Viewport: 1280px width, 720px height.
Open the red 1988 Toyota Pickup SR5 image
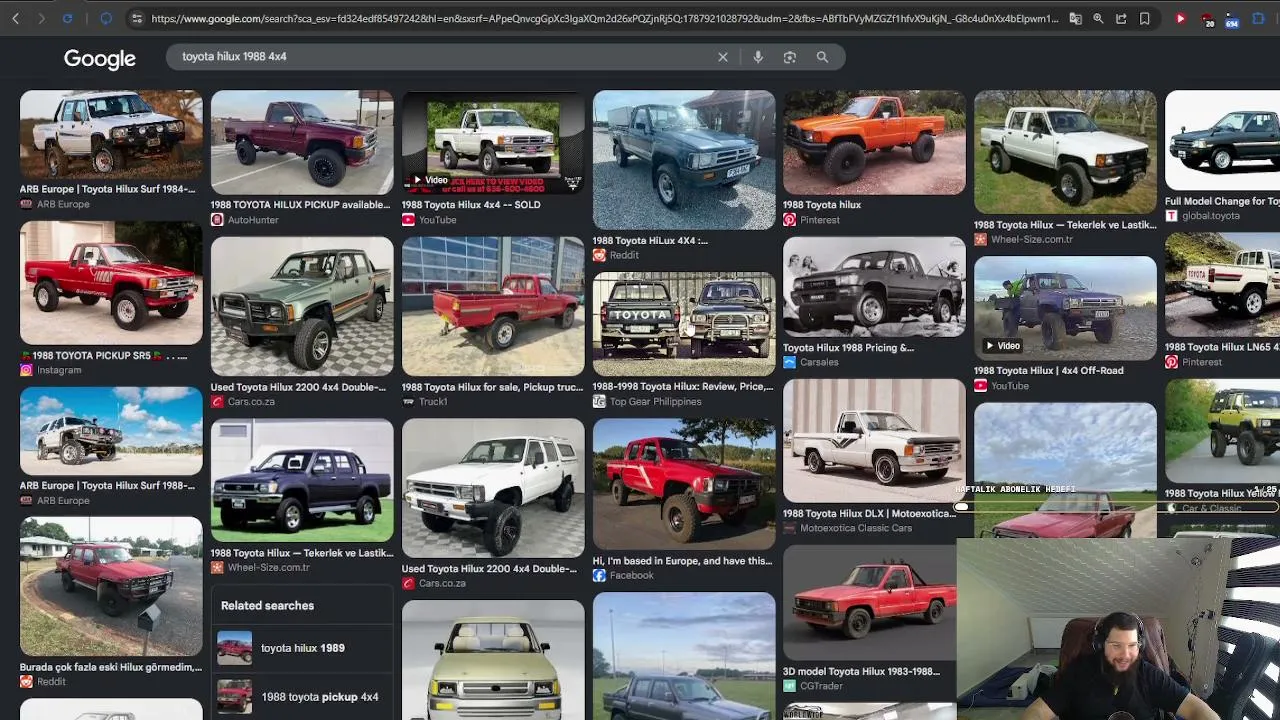[x=111, y=283]
